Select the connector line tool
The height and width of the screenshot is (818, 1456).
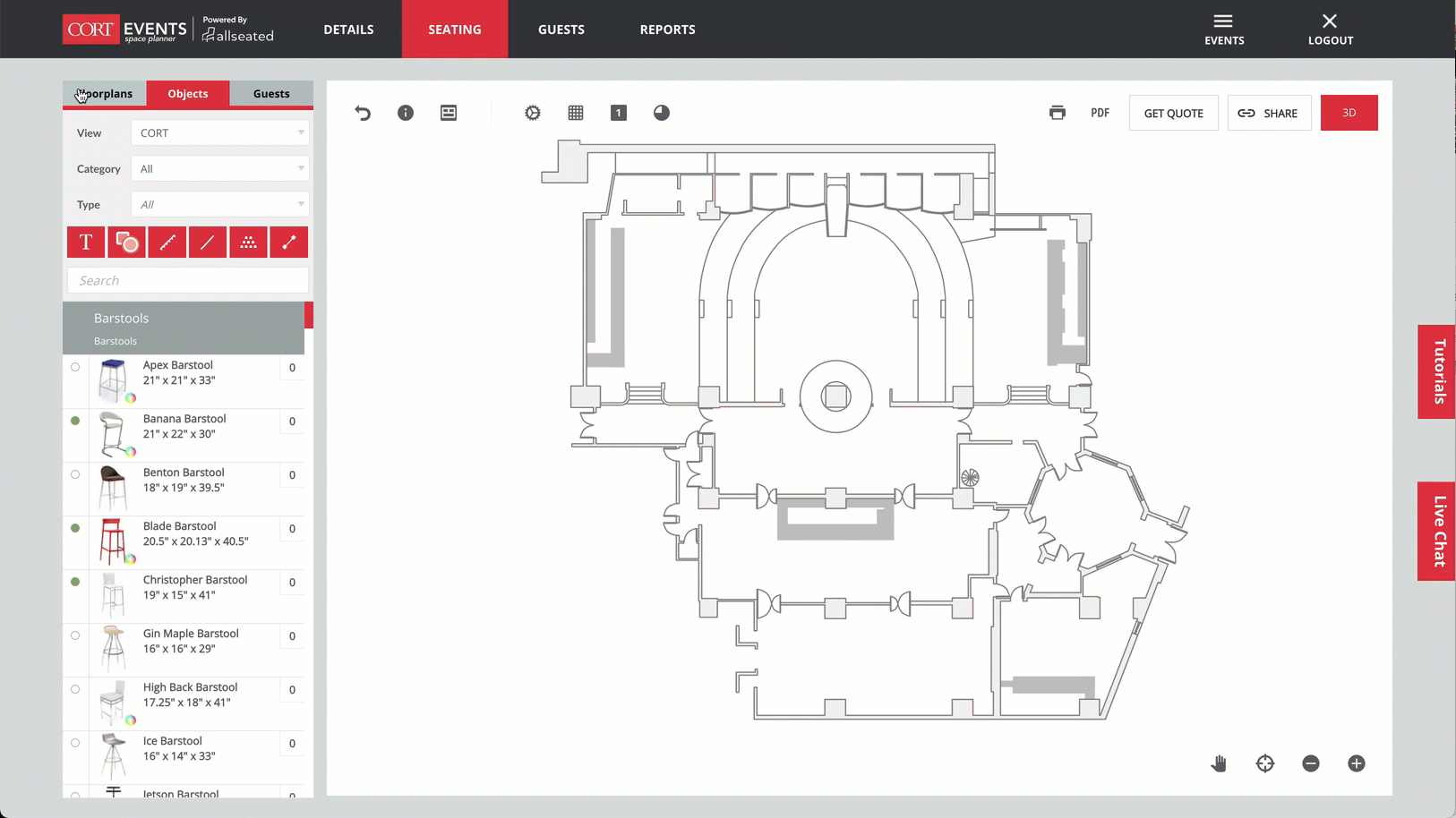coord(288,242)
